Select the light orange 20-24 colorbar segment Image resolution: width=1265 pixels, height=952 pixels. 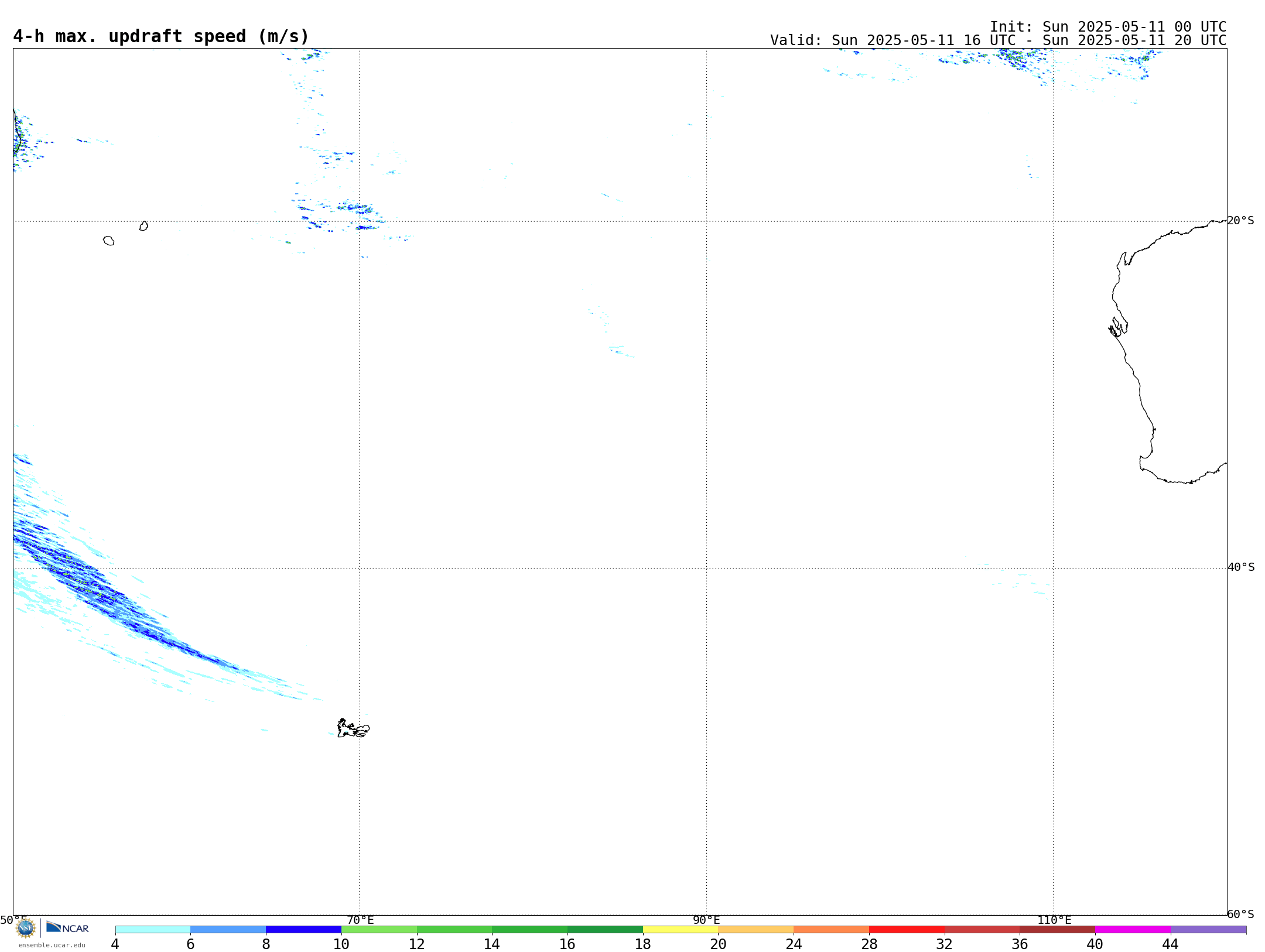click(x=756, y=929)
